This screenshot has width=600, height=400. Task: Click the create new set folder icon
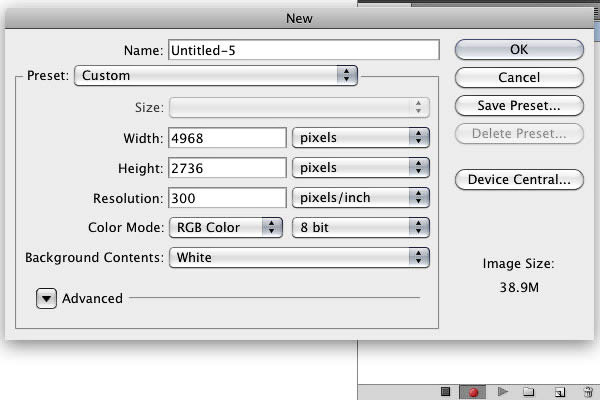coord(529,392)
